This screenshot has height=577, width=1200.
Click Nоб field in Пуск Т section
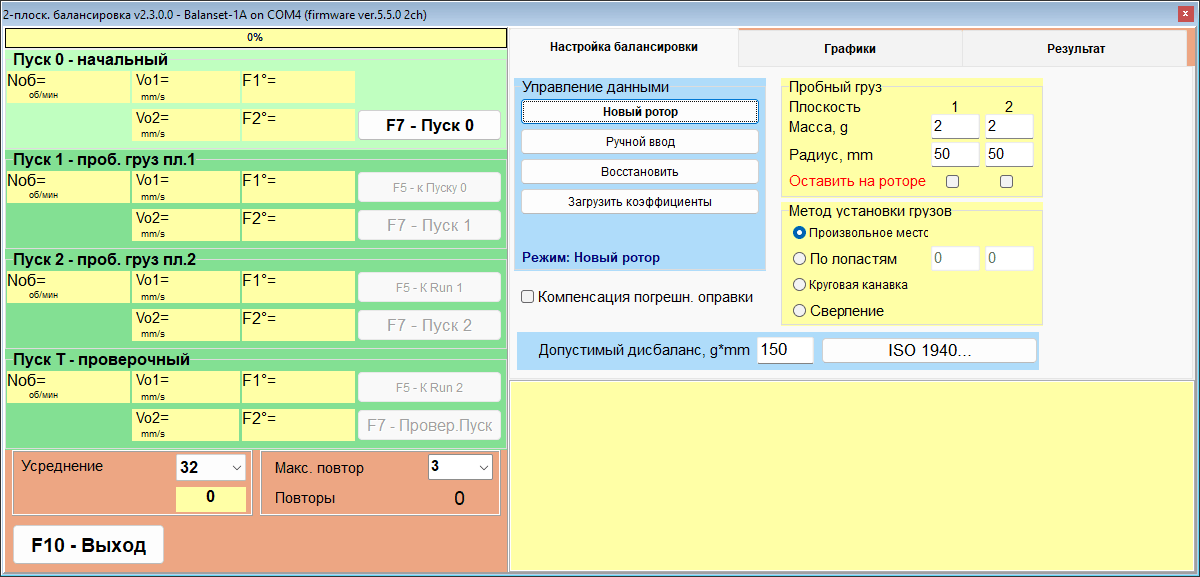coord(68,387)
